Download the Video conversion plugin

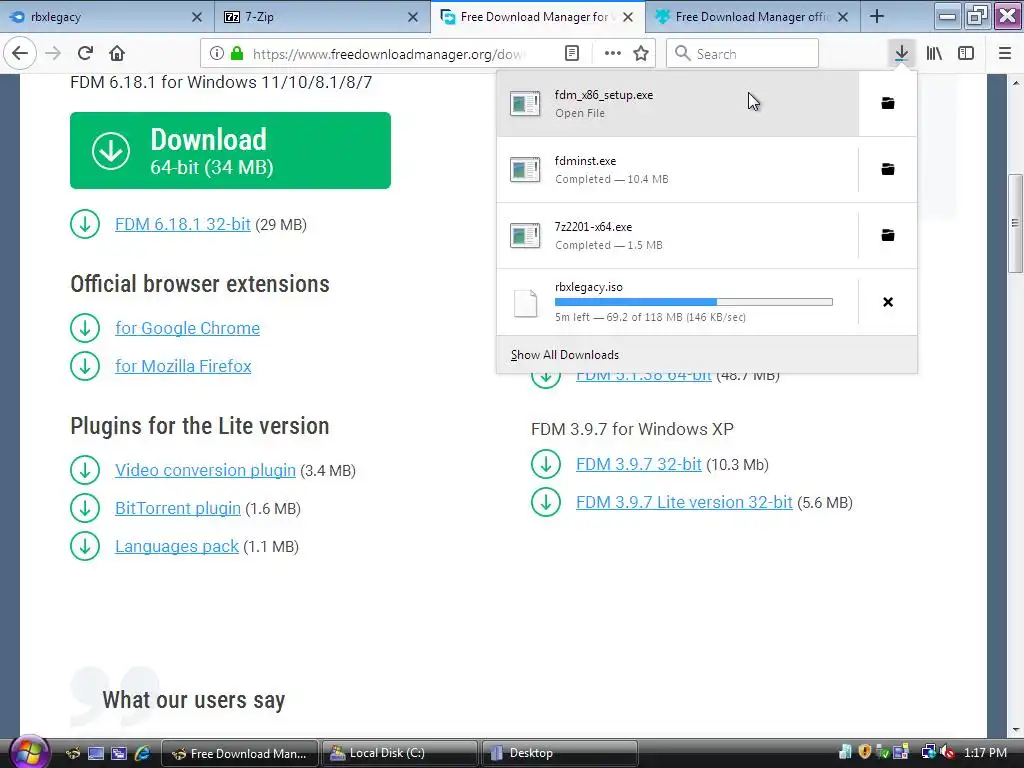pyautogui.click(x=205, y=470)
